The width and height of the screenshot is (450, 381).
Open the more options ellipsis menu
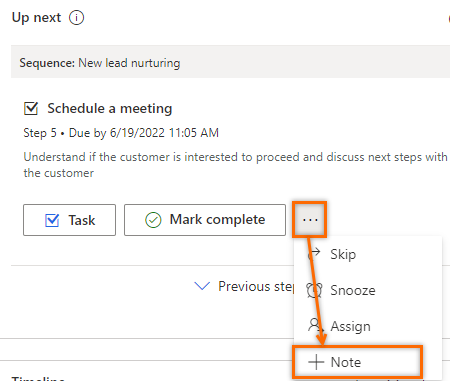pos(310,220)
